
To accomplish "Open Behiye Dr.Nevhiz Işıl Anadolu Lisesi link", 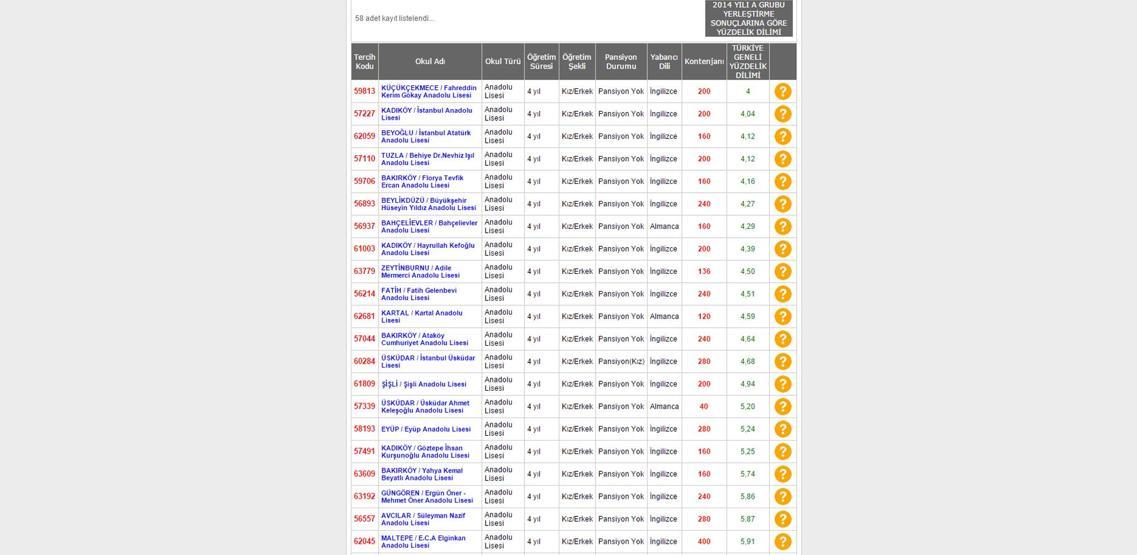I will point(427,159).
